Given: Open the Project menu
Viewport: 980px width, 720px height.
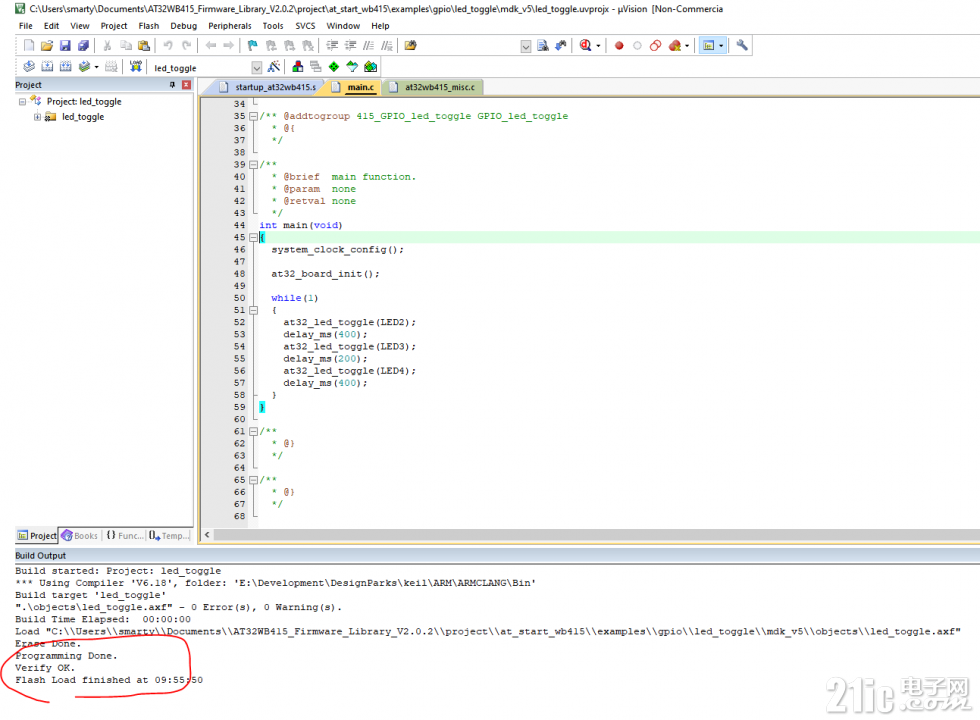Looking at the screenshot, I should 114,26.
